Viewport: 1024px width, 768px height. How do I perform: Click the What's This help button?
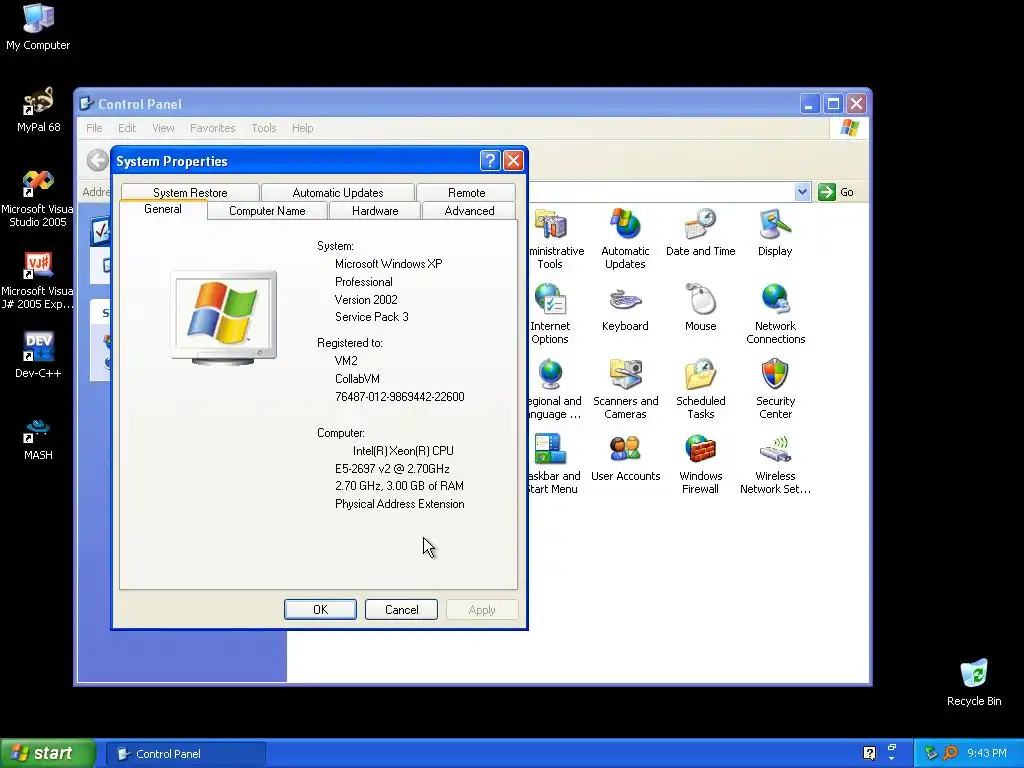[x=490, y=161]
